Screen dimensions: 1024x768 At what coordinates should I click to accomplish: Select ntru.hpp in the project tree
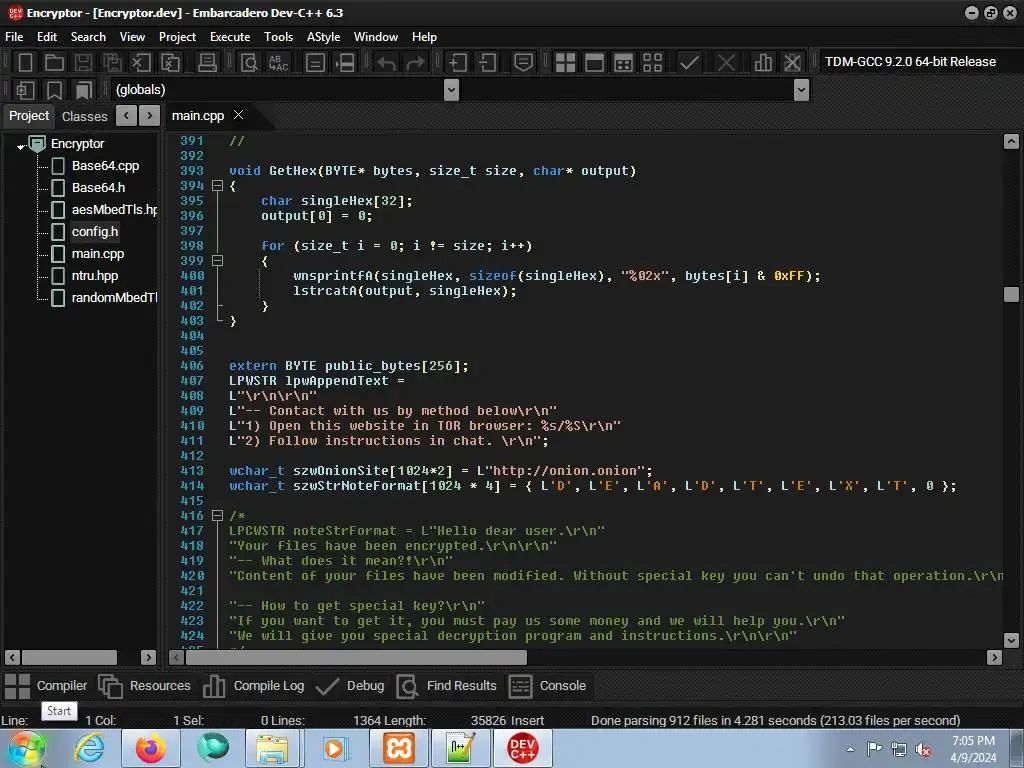(x=95, y=276)
